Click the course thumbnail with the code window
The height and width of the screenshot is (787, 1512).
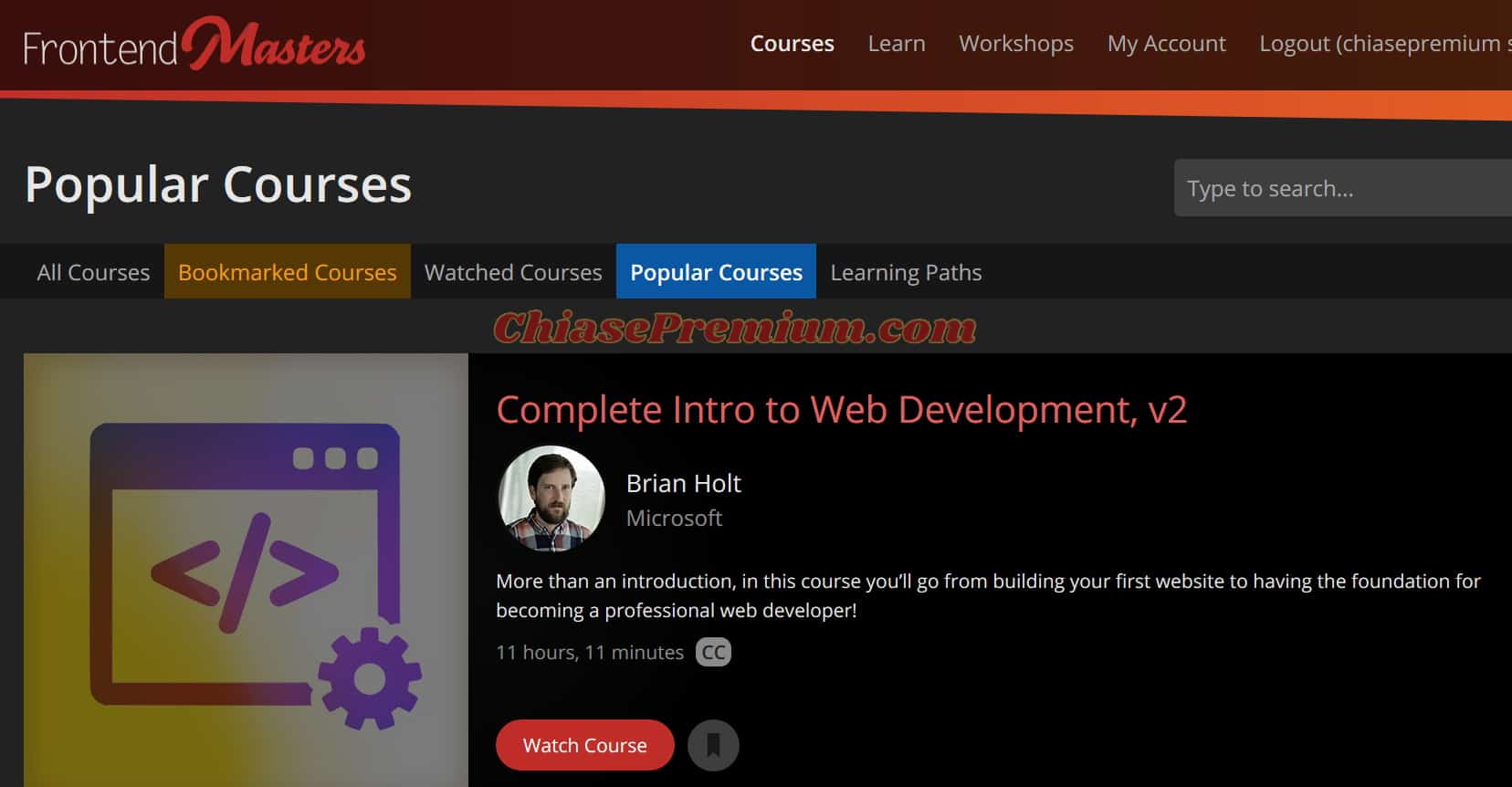pyautogui.click(x=246, y=570)
